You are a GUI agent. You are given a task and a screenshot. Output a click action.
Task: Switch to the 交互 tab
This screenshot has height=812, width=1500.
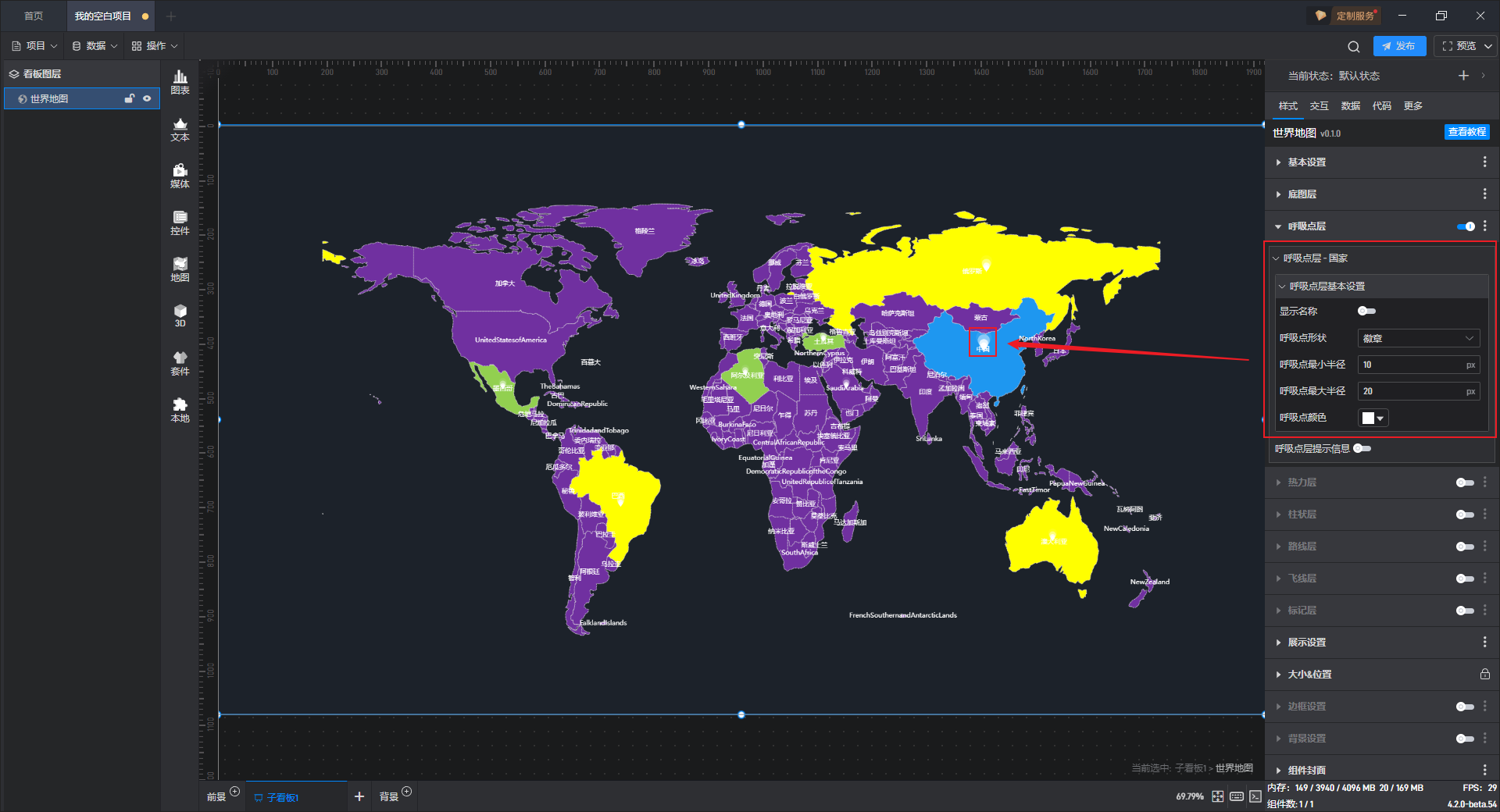point(1319,105)
